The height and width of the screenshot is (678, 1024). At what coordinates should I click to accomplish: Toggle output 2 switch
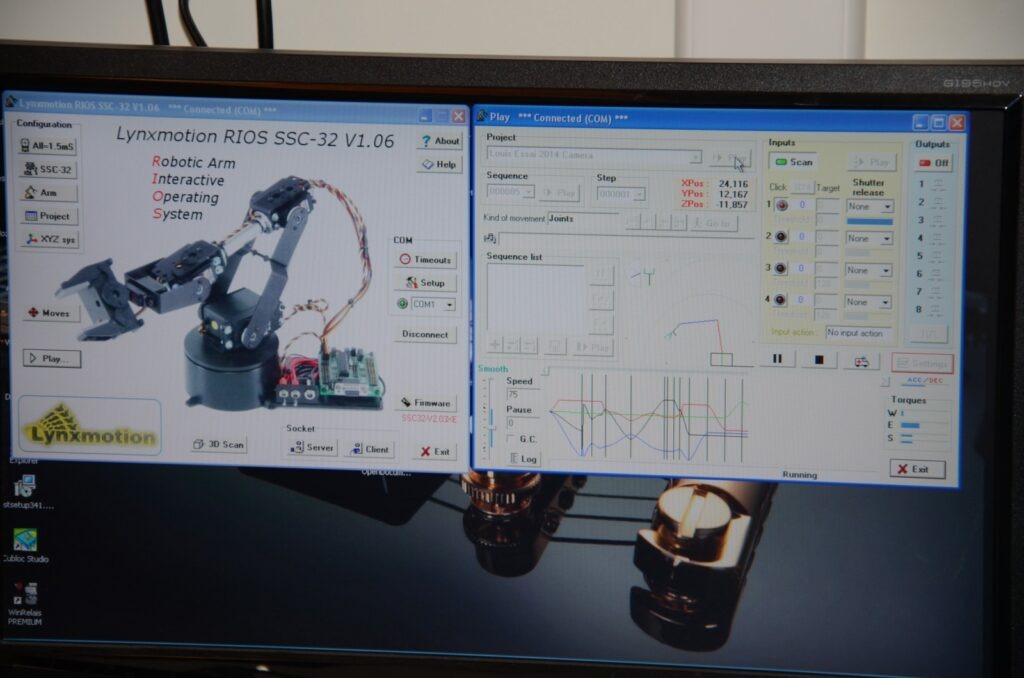click(x=938, y=202)
